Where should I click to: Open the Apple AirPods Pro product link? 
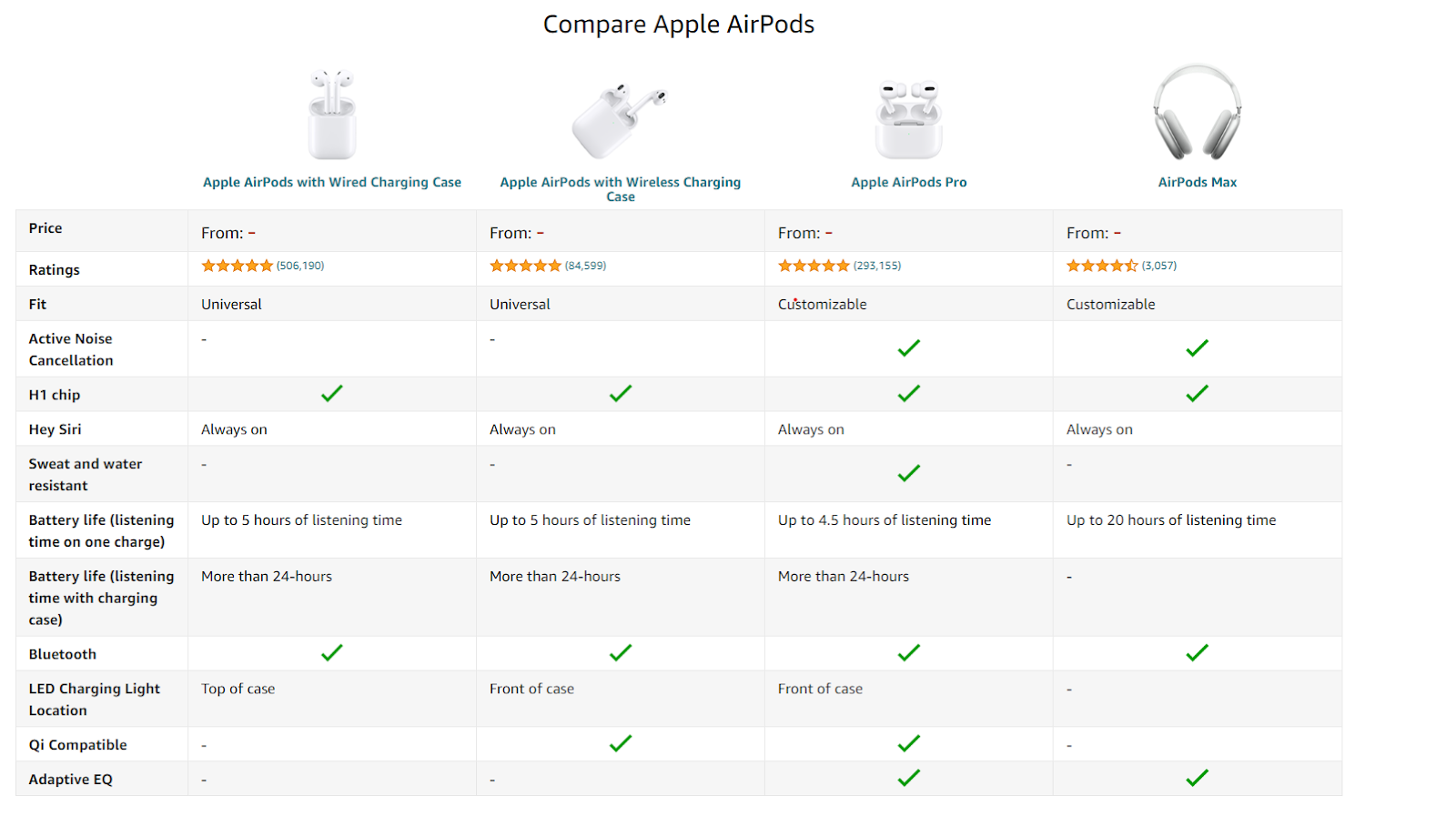[x=909, y=181]
